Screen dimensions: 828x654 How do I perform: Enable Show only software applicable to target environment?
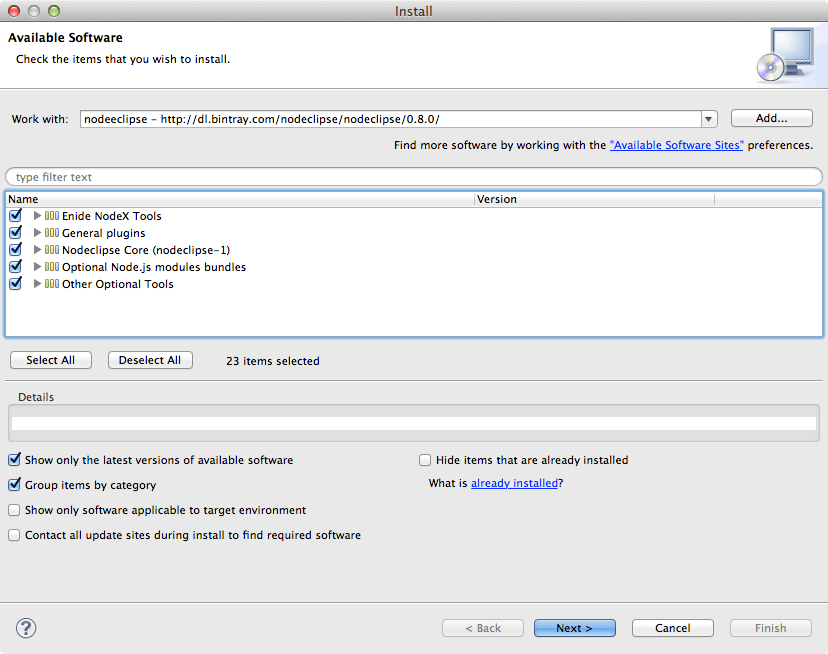[x=14, y=510]
